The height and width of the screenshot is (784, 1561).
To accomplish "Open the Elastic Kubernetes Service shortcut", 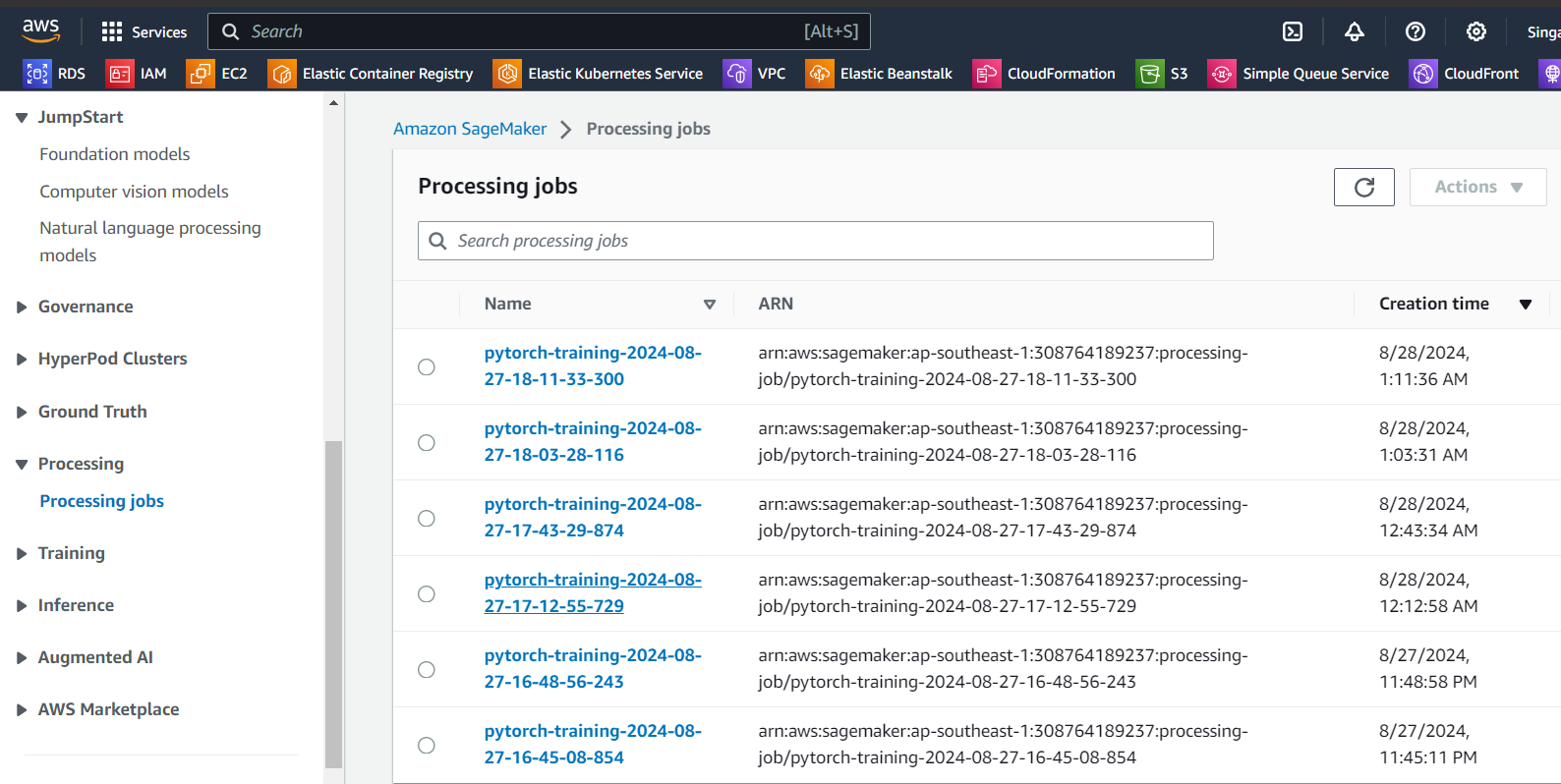I will coord(599,74).
